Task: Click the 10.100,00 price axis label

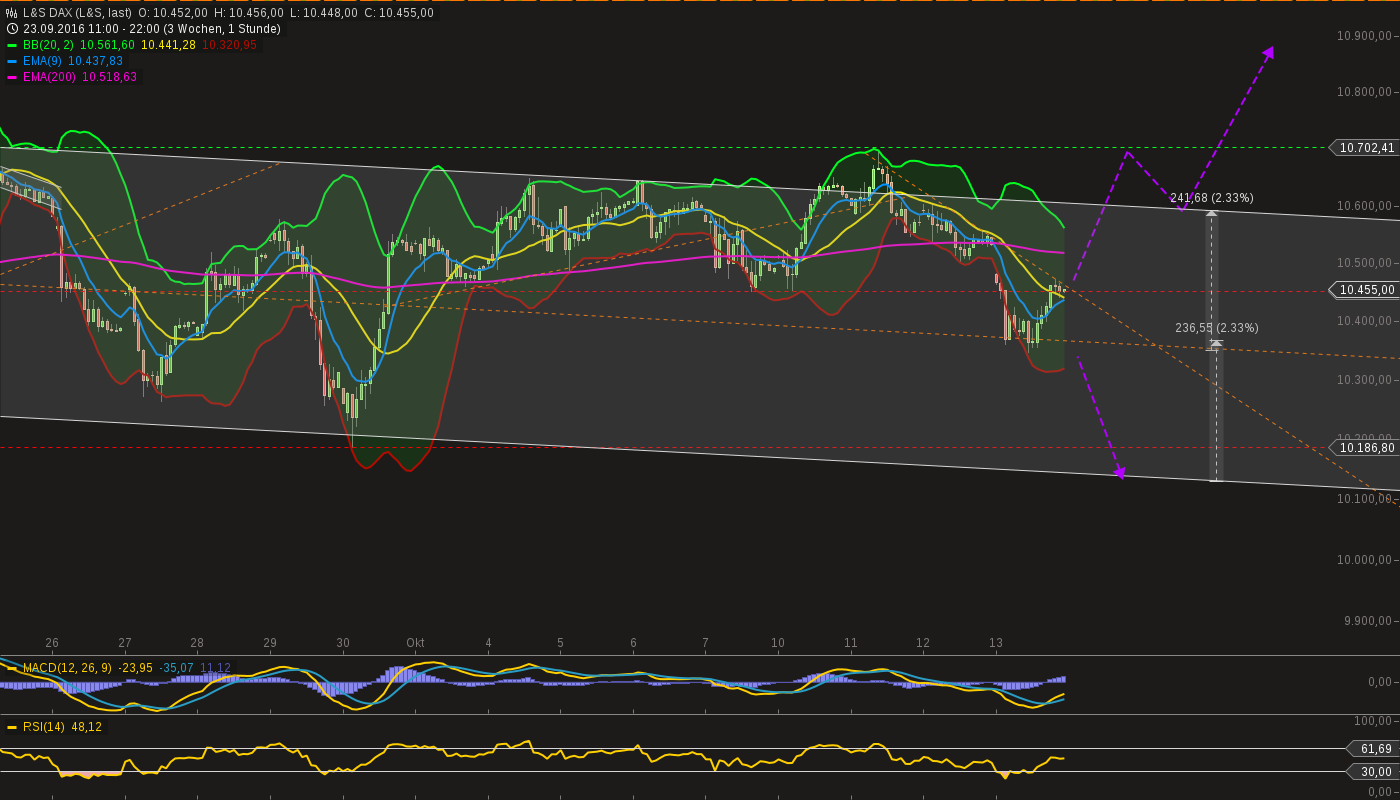Action: (1364, 499)
